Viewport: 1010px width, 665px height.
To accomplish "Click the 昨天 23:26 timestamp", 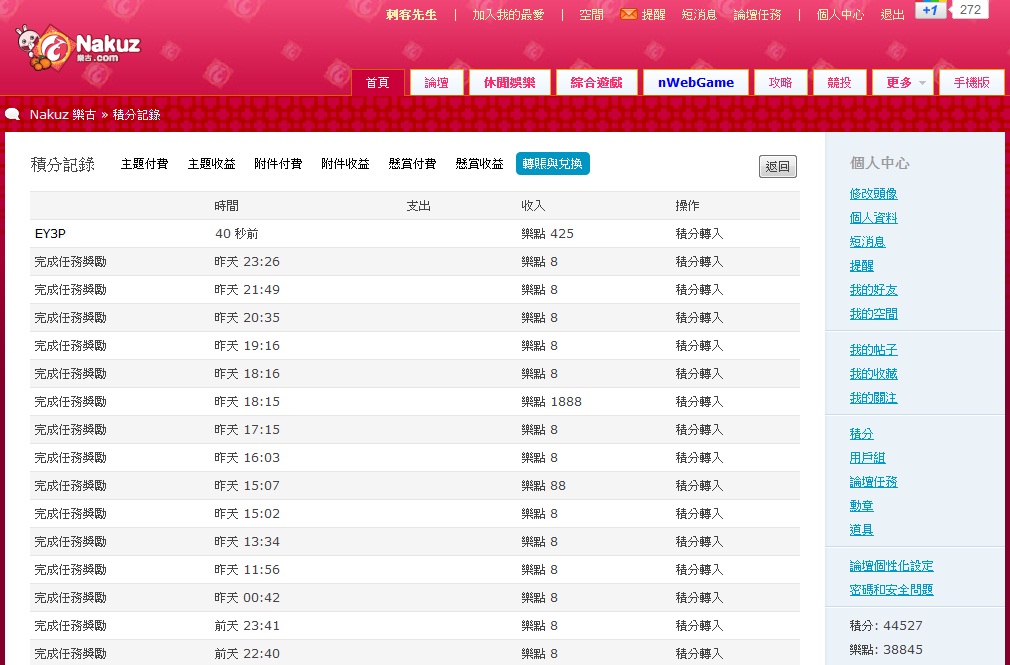I will click(x=247, y=262).
